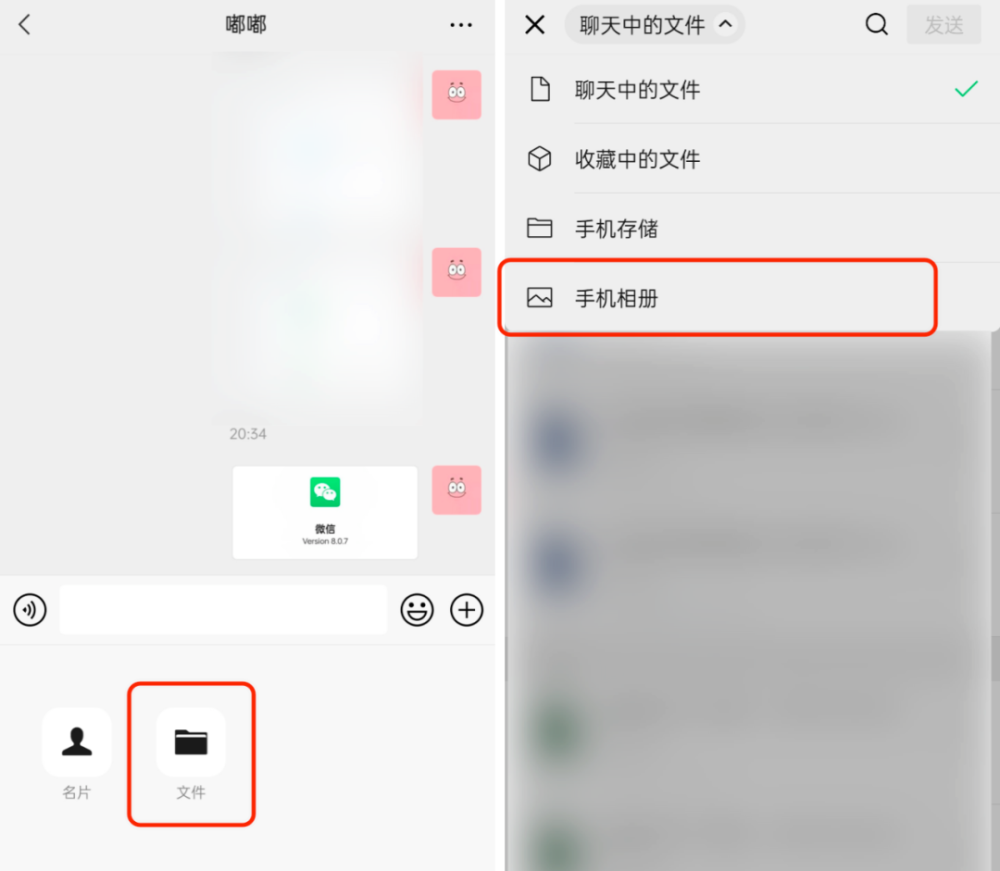Image resolution: width=1000 pixels, height=871 pixels.
Task: Tap the 发送 send button
Action: [x=944, y=25]
